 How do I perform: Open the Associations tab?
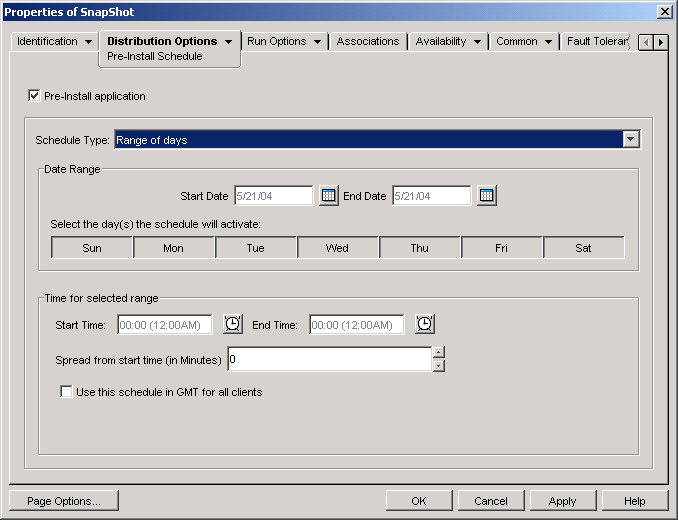[x=368, y=41]
